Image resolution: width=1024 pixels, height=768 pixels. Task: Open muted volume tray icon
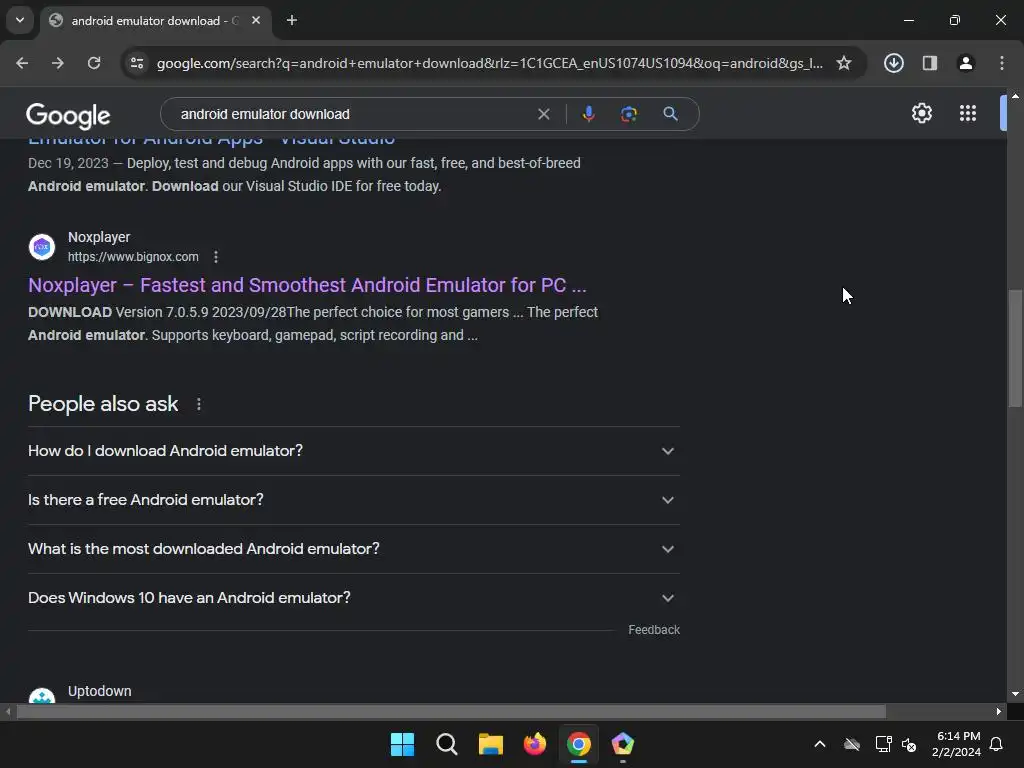(x=908, y=744)
